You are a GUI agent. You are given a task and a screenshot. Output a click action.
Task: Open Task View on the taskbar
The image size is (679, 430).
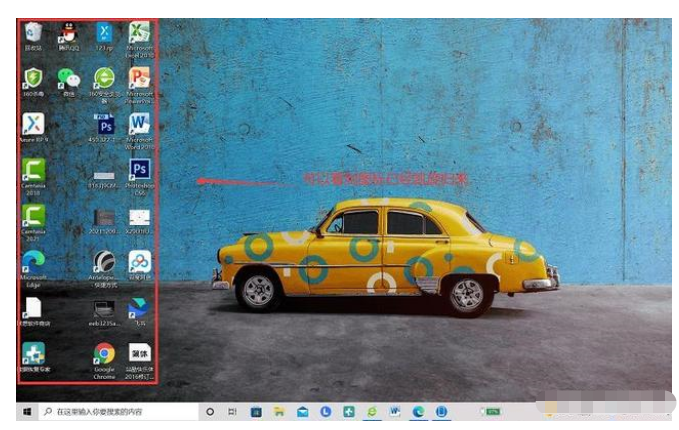pyautogui.click(x=232, y=411)
